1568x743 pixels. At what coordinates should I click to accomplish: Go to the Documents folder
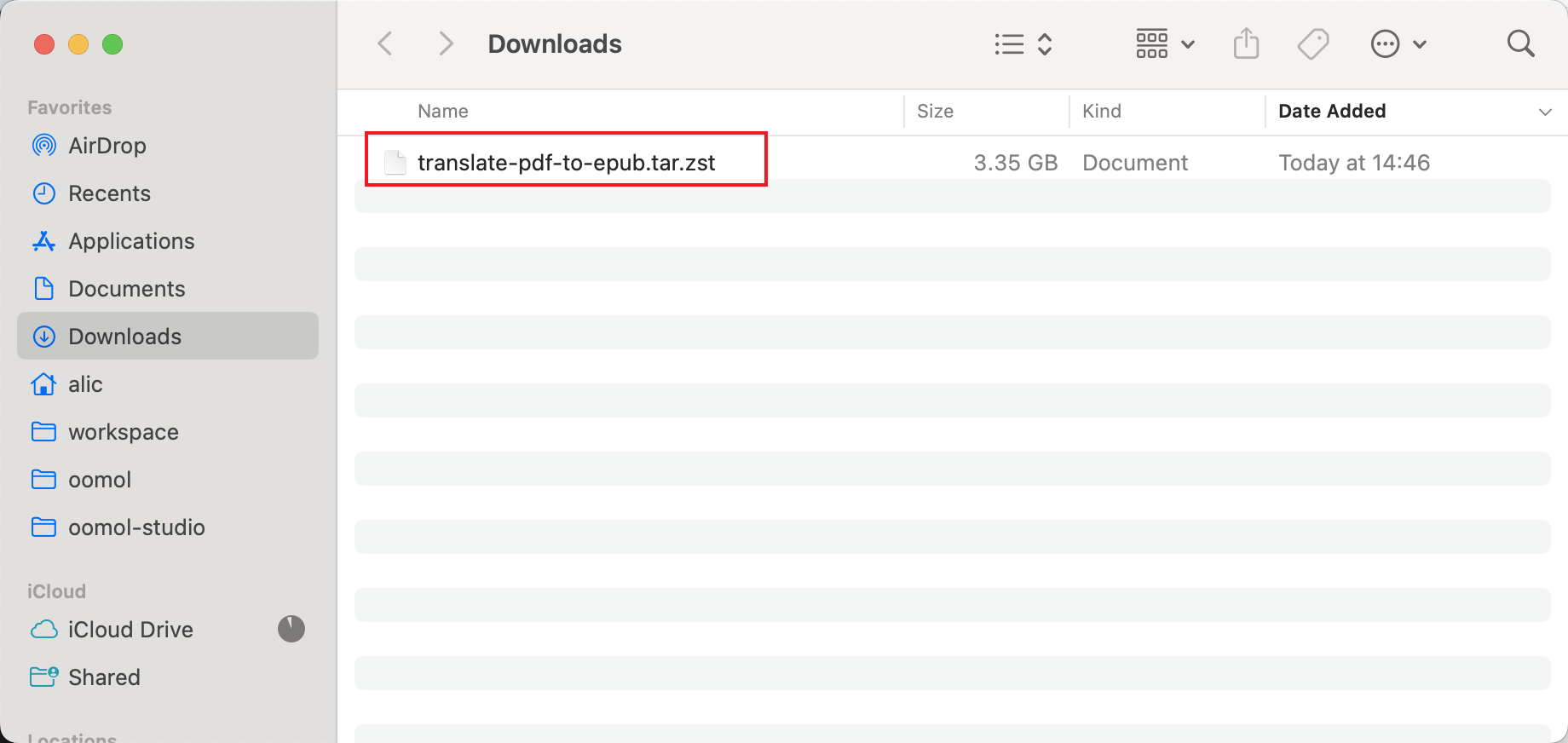(126, 289)
